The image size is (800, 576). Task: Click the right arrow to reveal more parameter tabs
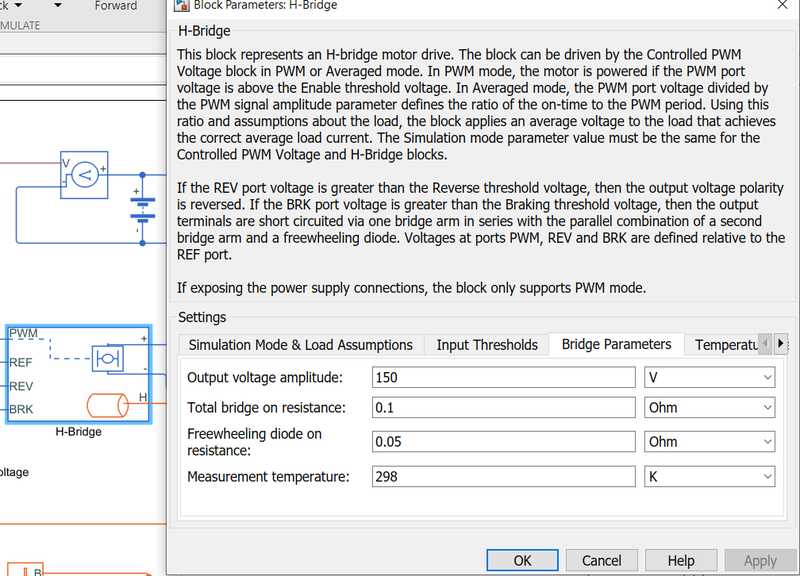pyautogui.click(x=781, y=343)
